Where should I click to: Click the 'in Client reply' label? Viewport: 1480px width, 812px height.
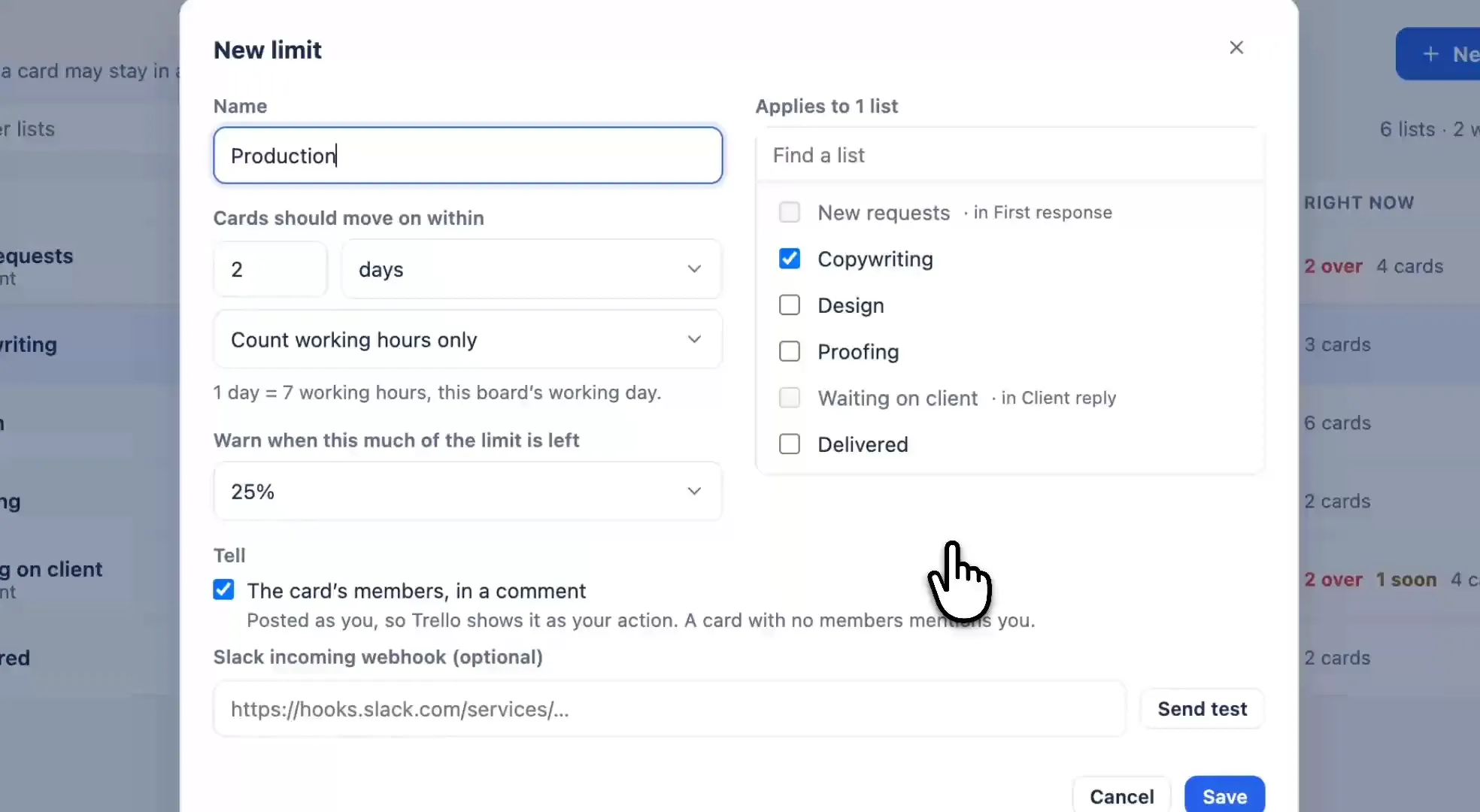1058,398
